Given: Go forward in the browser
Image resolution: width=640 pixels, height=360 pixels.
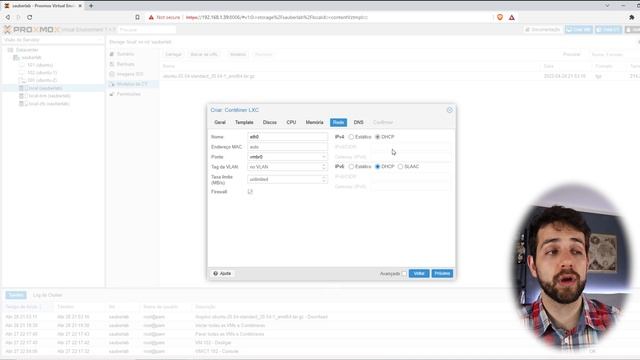Looking at the screenshot, I should click(x=18, y=17).
